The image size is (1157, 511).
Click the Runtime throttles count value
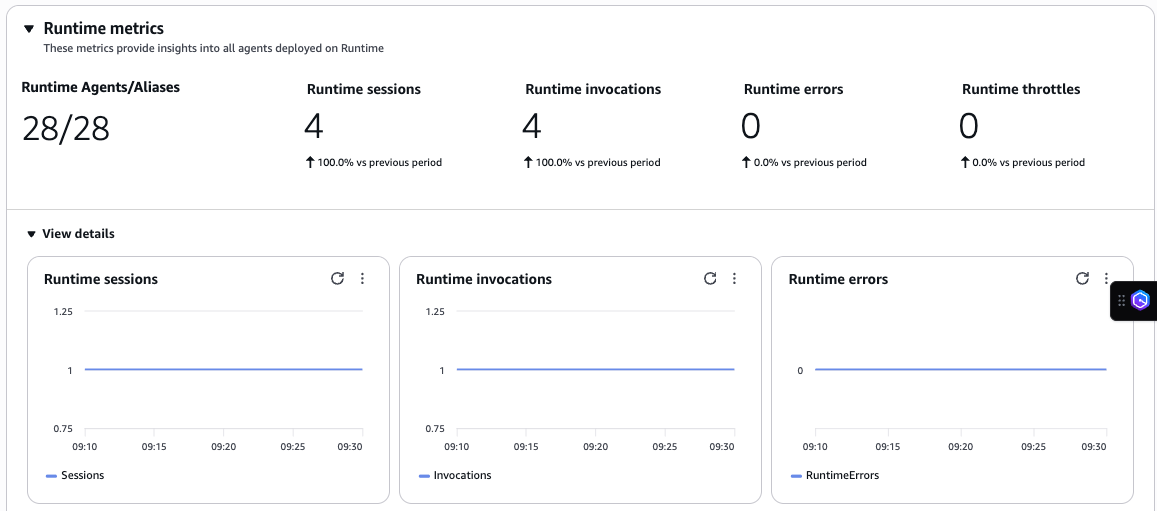[968, 126]
